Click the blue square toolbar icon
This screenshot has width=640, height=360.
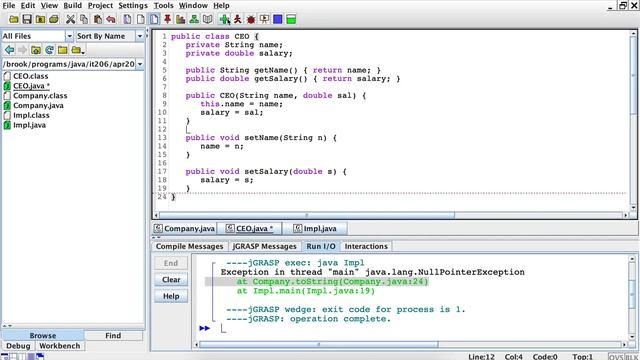[278, 19]
